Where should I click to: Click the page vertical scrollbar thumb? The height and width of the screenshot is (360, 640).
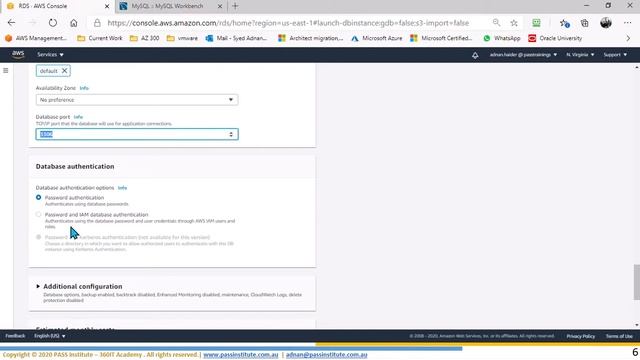[x=636, y=282]
